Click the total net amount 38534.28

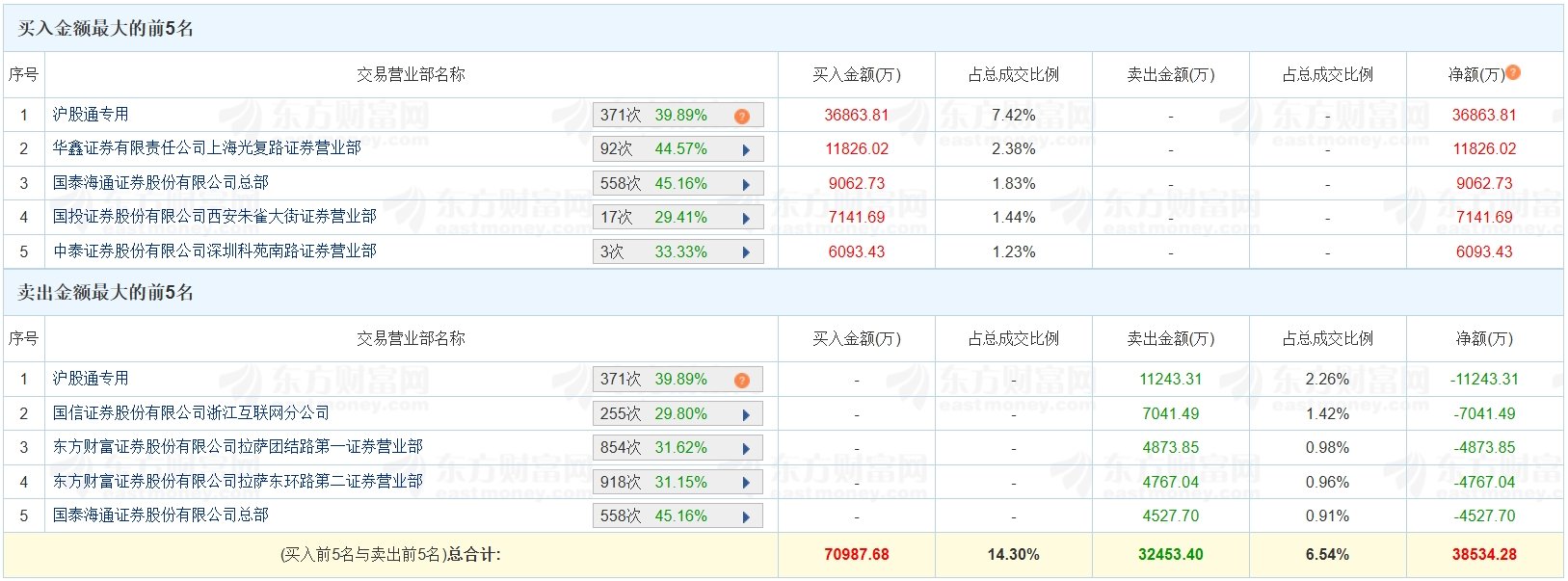pos(1484,555)
